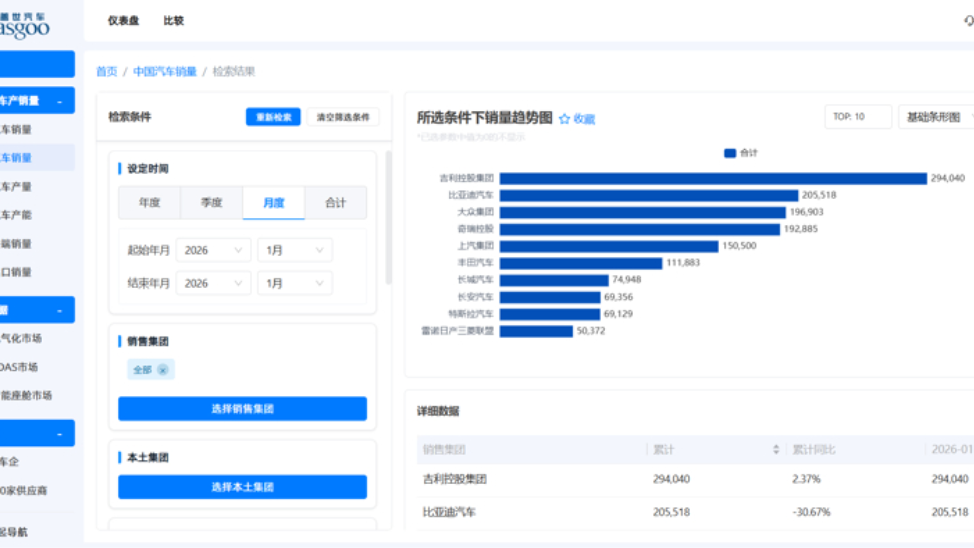Image resolution: width=974 pixels, height=548 pixels.
Task: Toggle the 合计 legend swatch in chart
Action: point(730,153)
